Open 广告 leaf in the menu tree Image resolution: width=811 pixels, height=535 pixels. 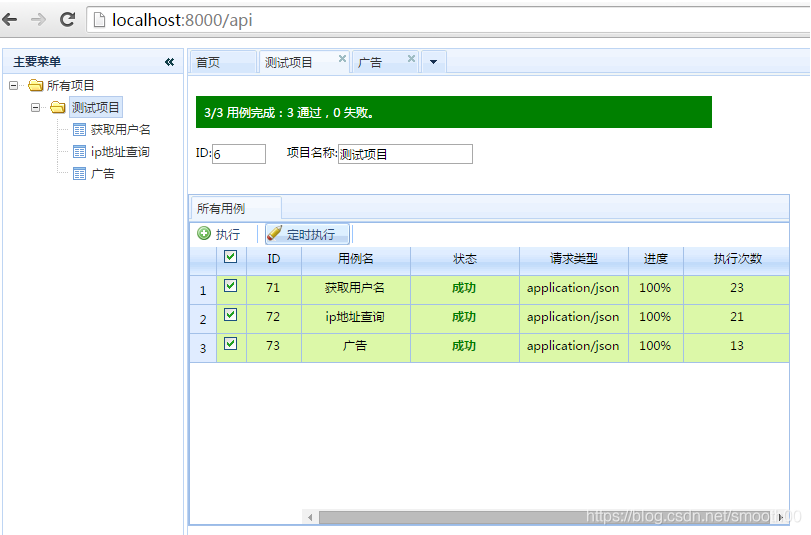click(102, 173)
